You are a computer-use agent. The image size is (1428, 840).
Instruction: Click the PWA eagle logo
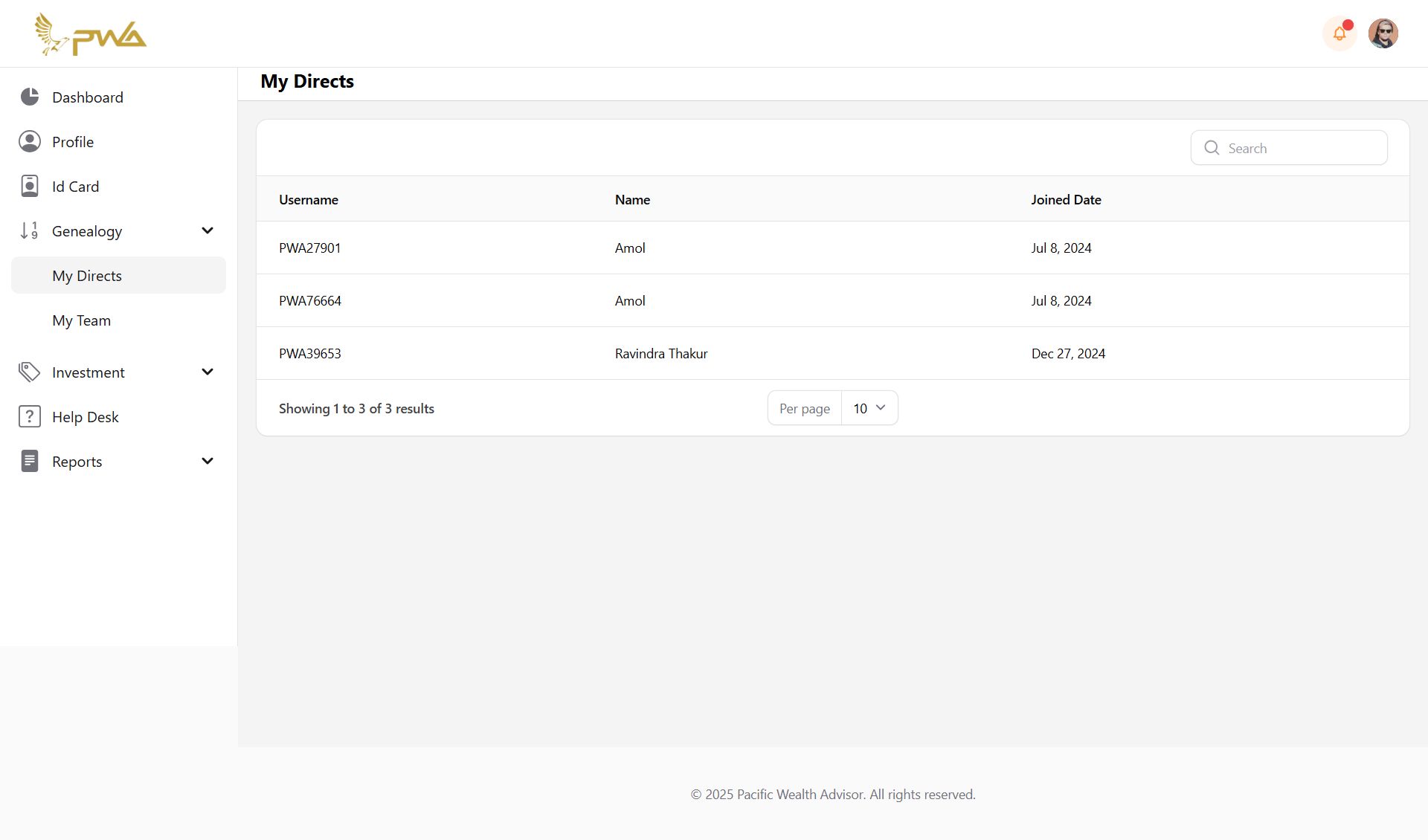tap(90, 34)
